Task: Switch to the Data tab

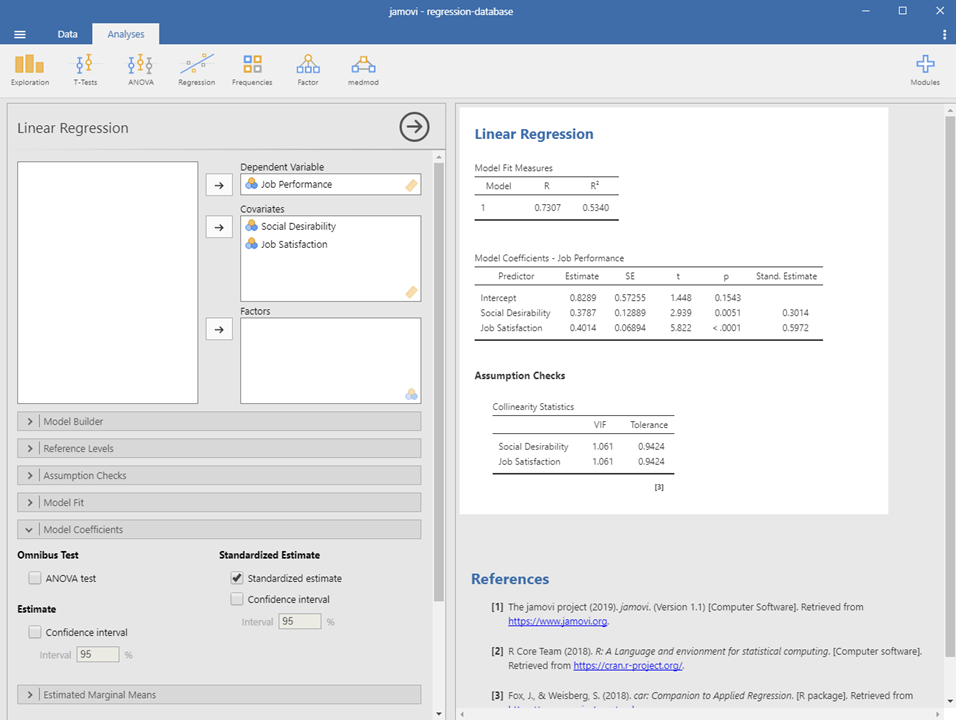Action: click(x=67, y=34)
